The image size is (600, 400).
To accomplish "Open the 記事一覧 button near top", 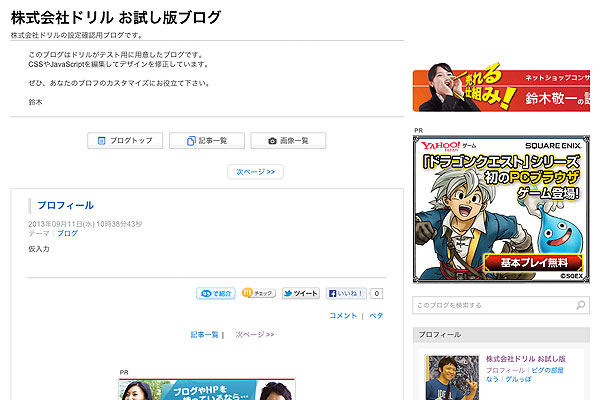I will [x=207, y=140].
